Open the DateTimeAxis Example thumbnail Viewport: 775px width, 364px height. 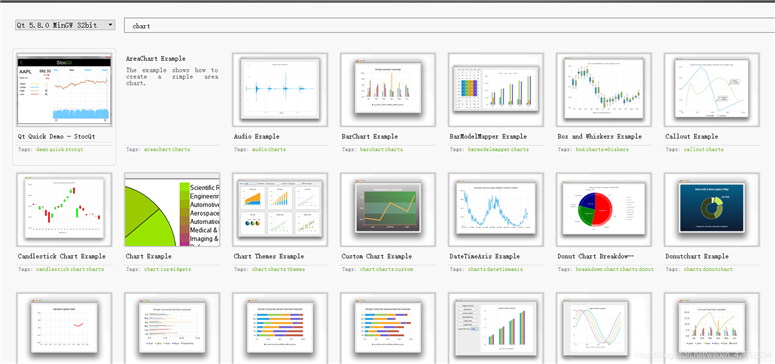click(496, 210)
